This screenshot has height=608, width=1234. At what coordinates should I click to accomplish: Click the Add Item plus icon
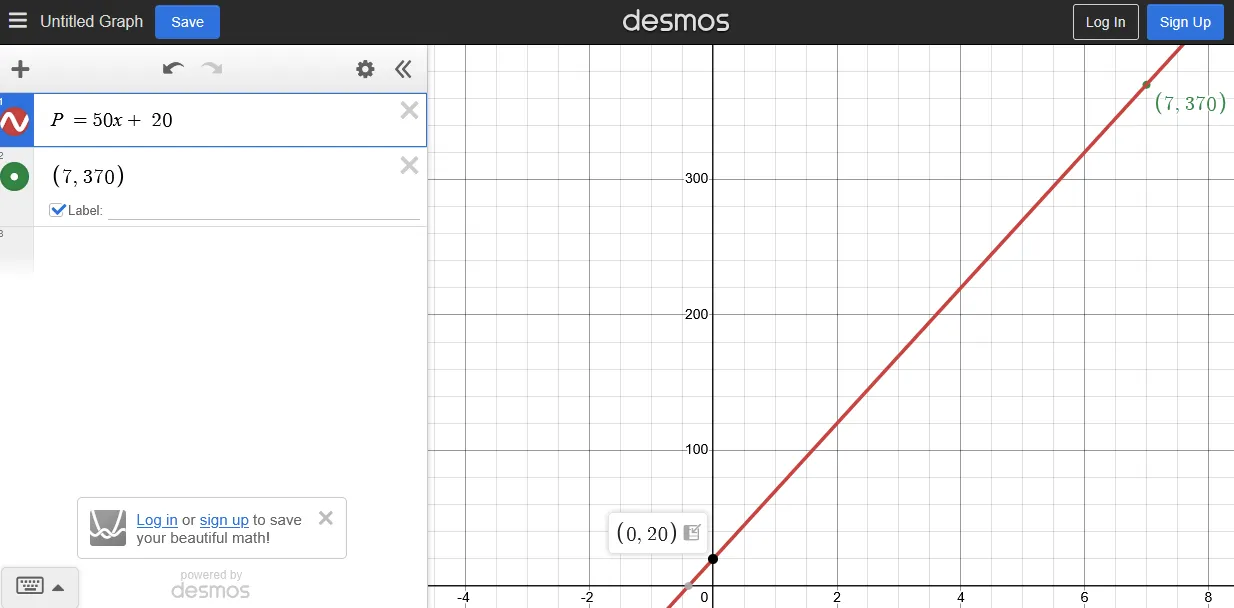(20, 69)
